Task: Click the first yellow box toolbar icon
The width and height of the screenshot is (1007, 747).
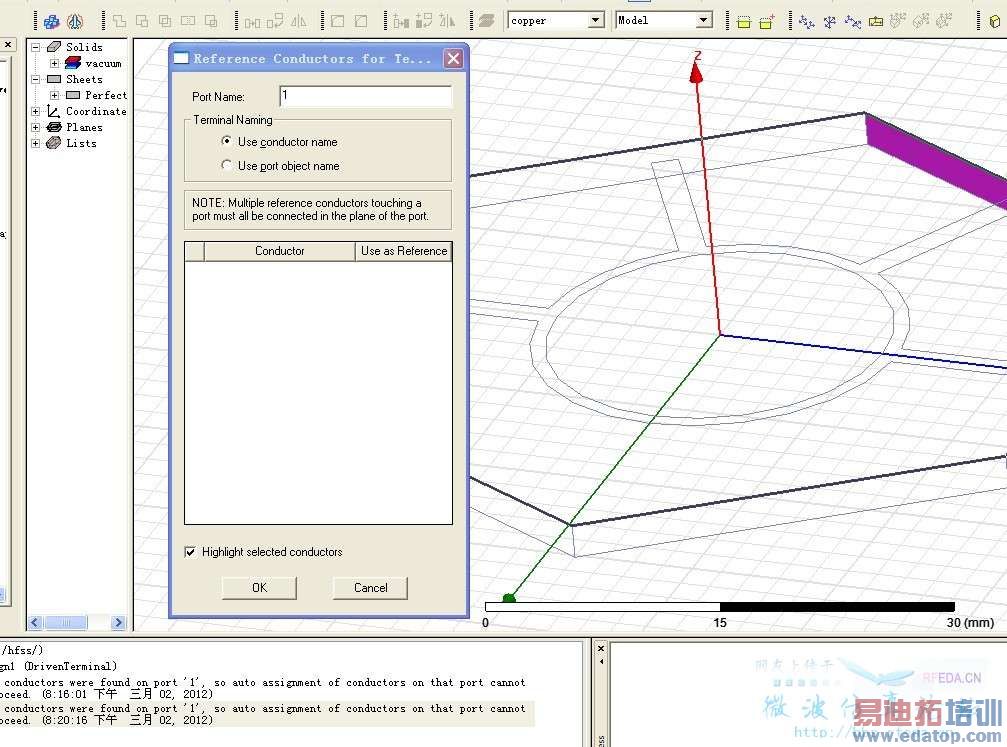Action: coord(744,20)
